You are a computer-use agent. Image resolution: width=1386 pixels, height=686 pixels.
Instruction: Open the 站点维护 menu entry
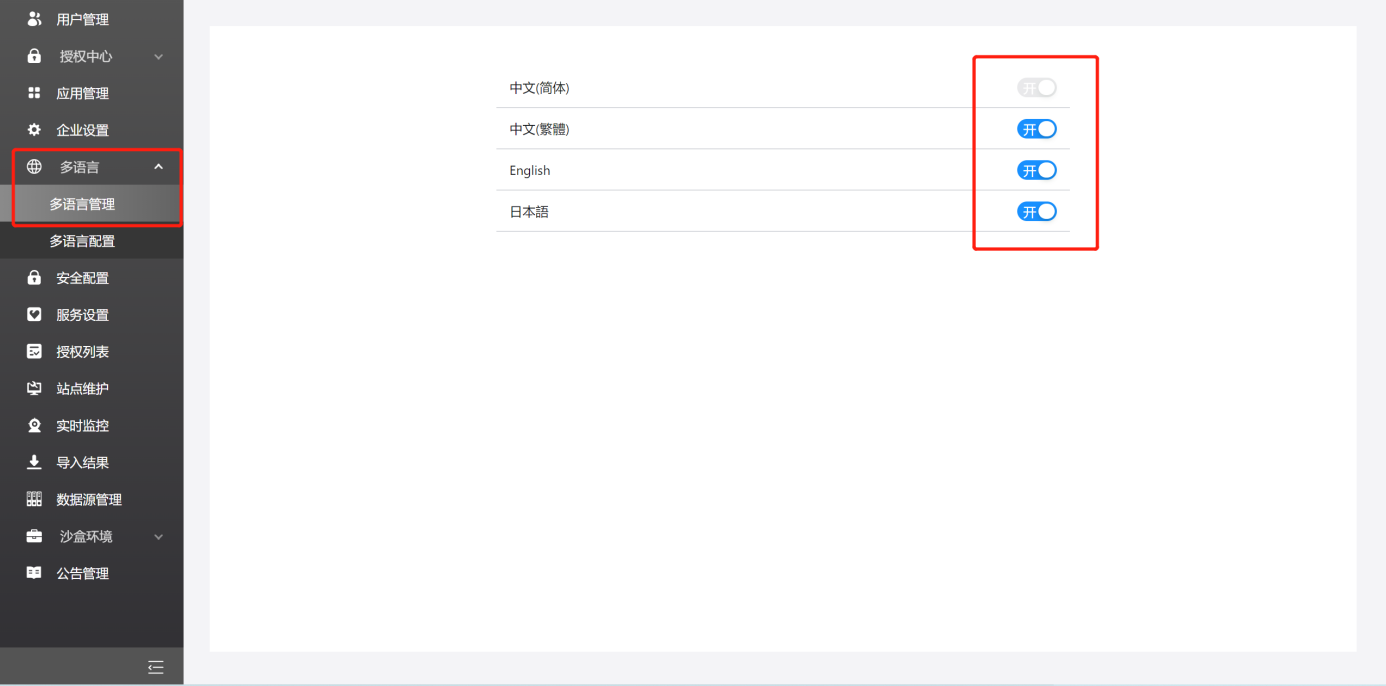[x=84, y=388]
